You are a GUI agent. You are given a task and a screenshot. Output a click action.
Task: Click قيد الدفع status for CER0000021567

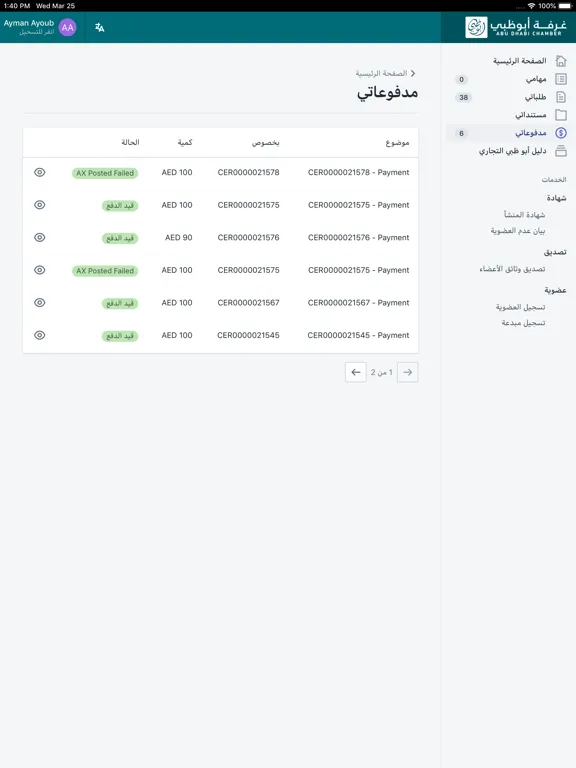point(120,303)
